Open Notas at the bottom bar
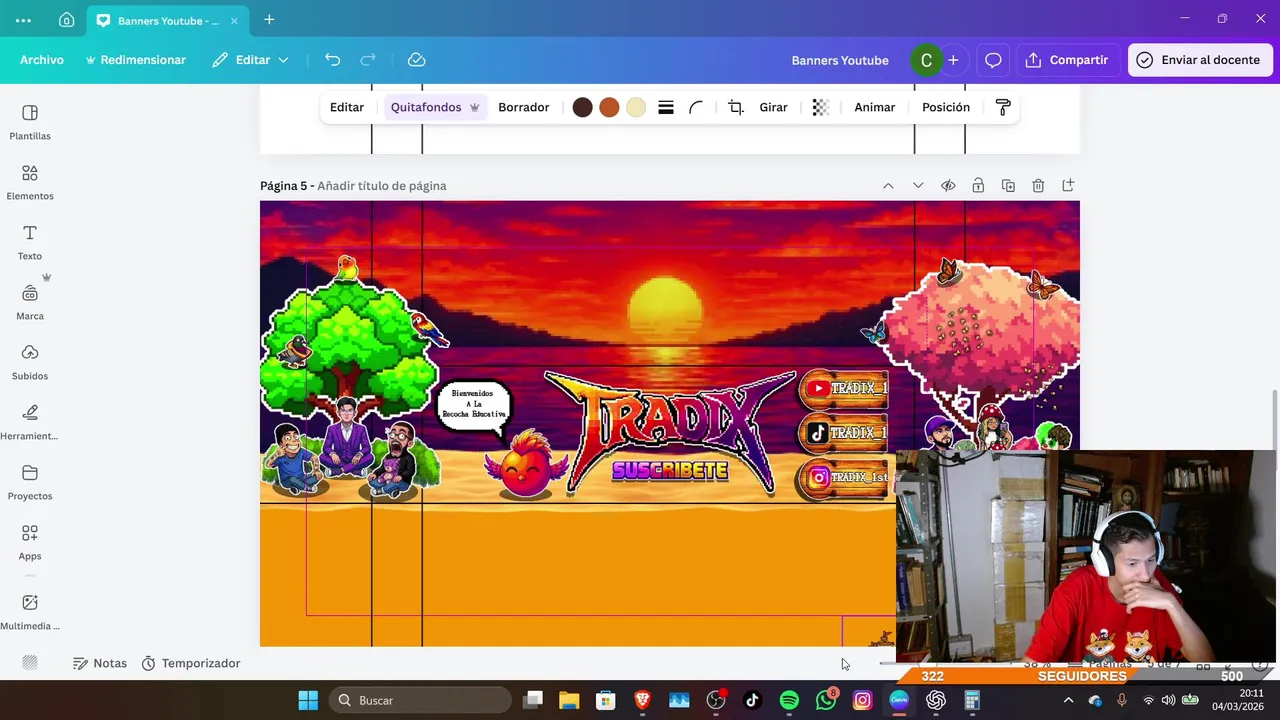Viewport: 1280px width, 720px height. pyautogui.click(x=99, y=663)
